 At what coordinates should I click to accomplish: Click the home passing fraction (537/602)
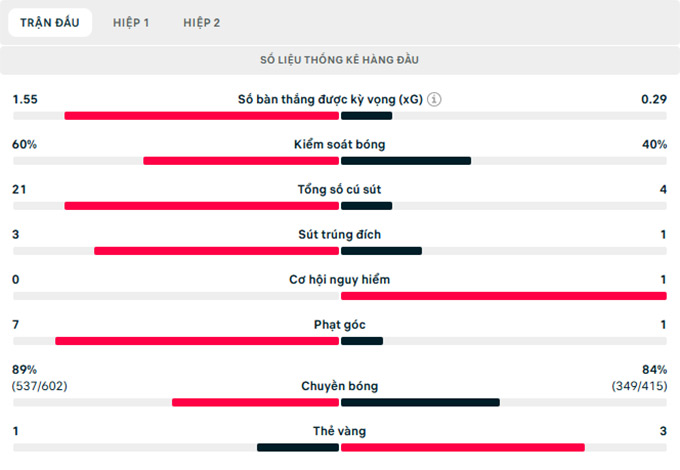(x=40, y=386)
